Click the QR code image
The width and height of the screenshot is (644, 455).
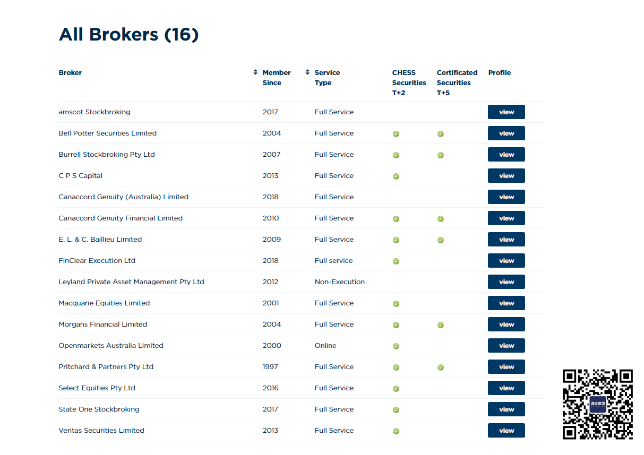tap(598, 404)
